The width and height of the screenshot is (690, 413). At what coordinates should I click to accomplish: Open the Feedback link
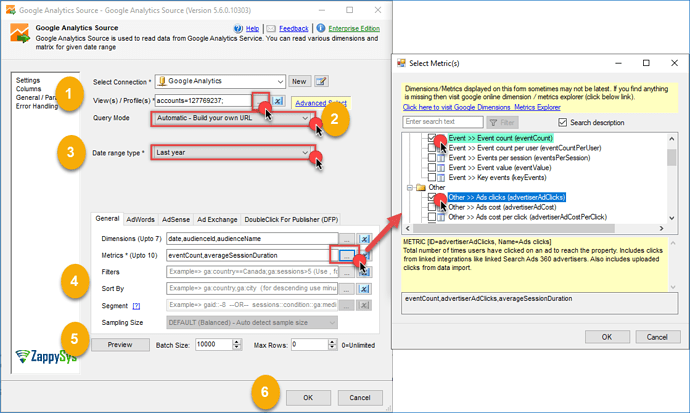pos(294,29)
